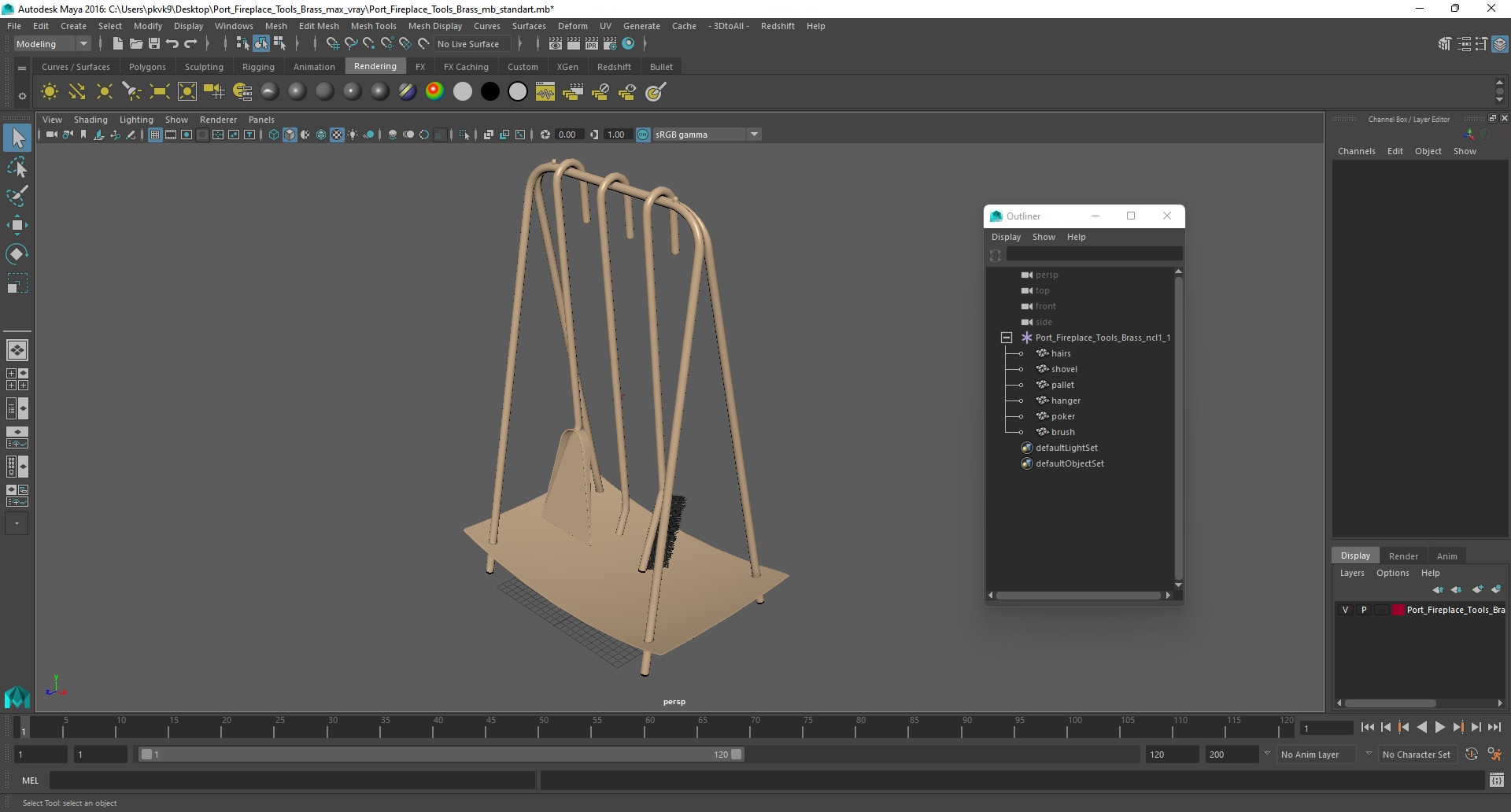Collapse the Port_Fireplace_Tools_Brass_ncl1_1 group

click(1006, 338)
